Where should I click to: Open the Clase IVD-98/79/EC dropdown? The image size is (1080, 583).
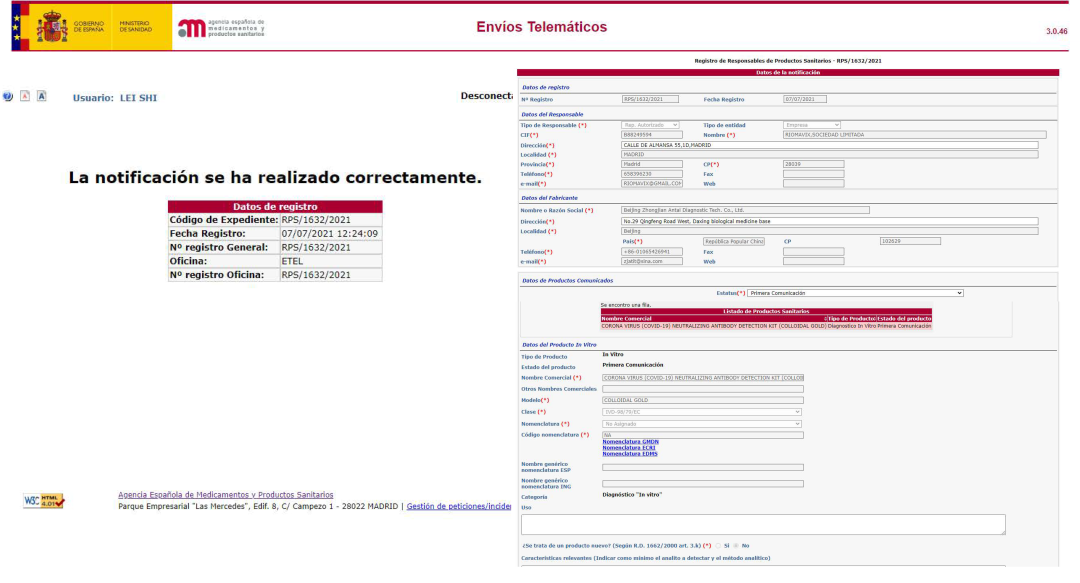pos(702,412)
